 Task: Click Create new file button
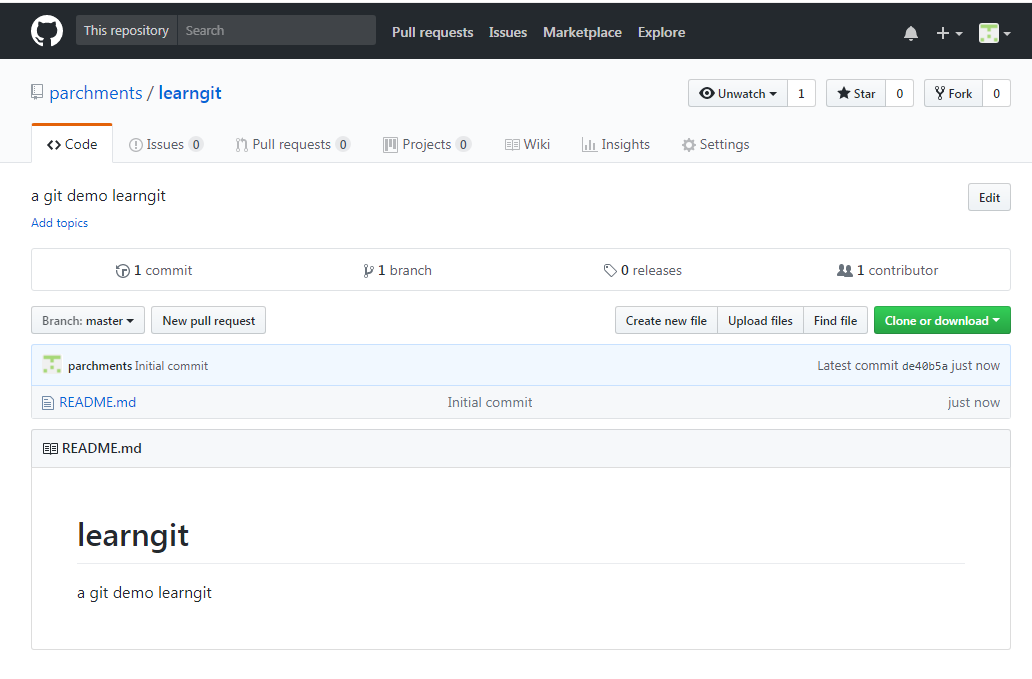[666, 320]
